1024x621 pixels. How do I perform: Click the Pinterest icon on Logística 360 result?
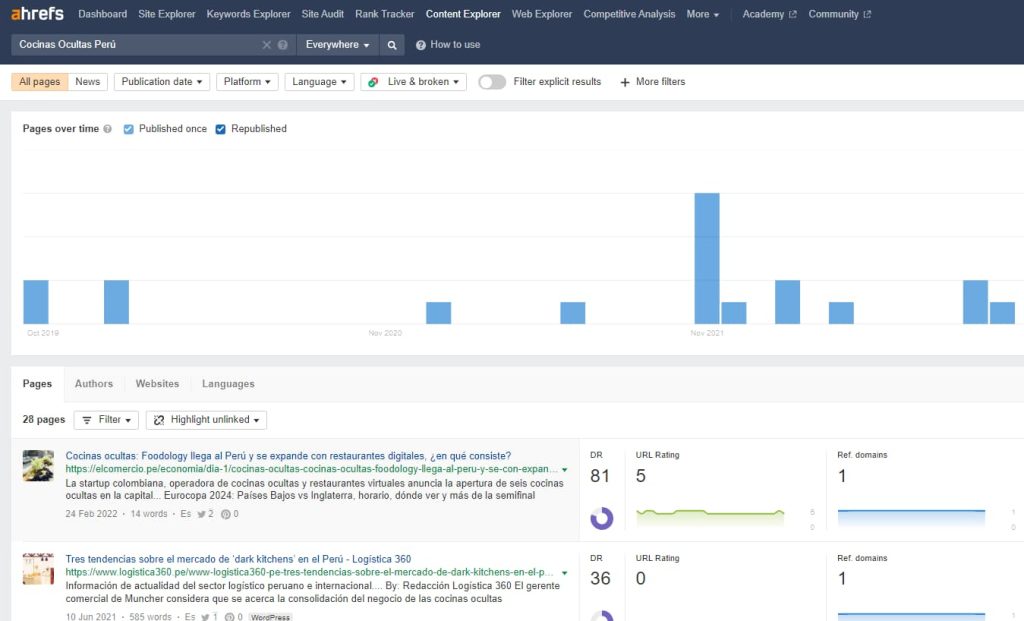pyautogui.click(x=229, y=617)
